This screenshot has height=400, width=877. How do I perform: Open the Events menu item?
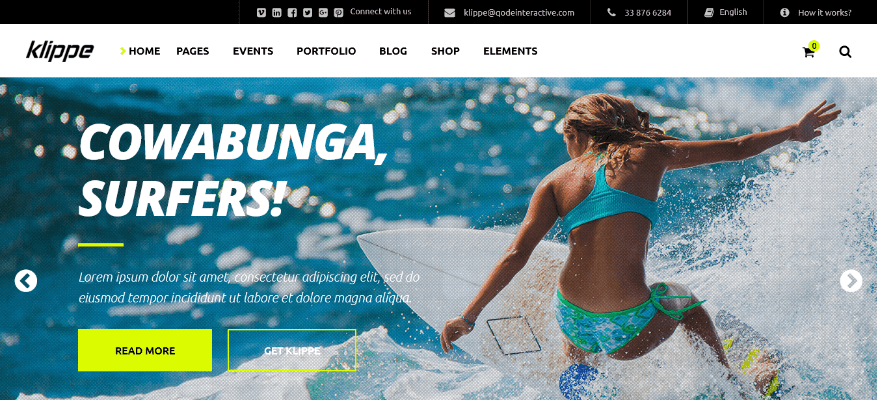click(253, 51)
